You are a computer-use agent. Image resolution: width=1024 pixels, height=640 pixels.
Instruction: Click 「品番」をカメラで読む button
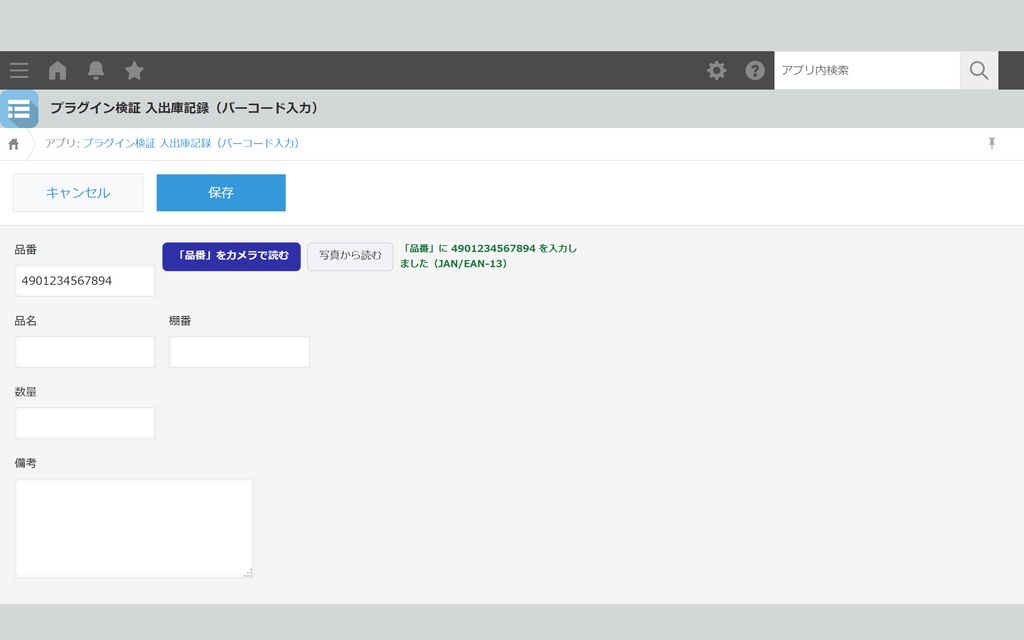231,256
